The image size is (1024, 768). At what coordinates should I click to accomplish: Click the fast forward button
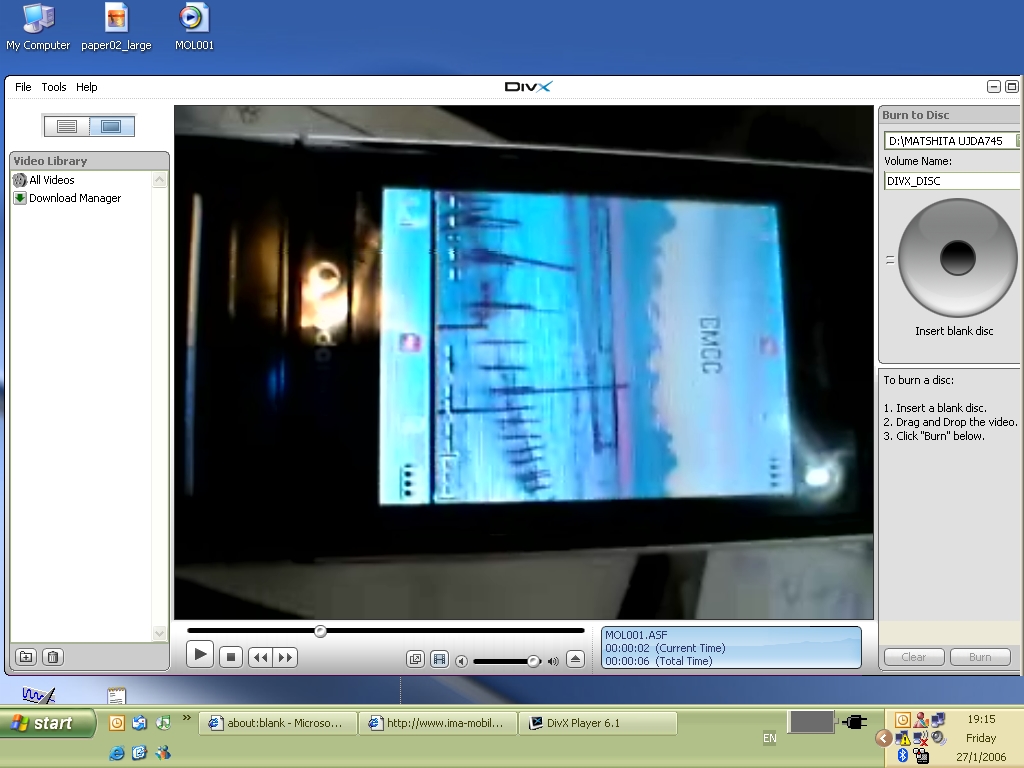(286, 657)
